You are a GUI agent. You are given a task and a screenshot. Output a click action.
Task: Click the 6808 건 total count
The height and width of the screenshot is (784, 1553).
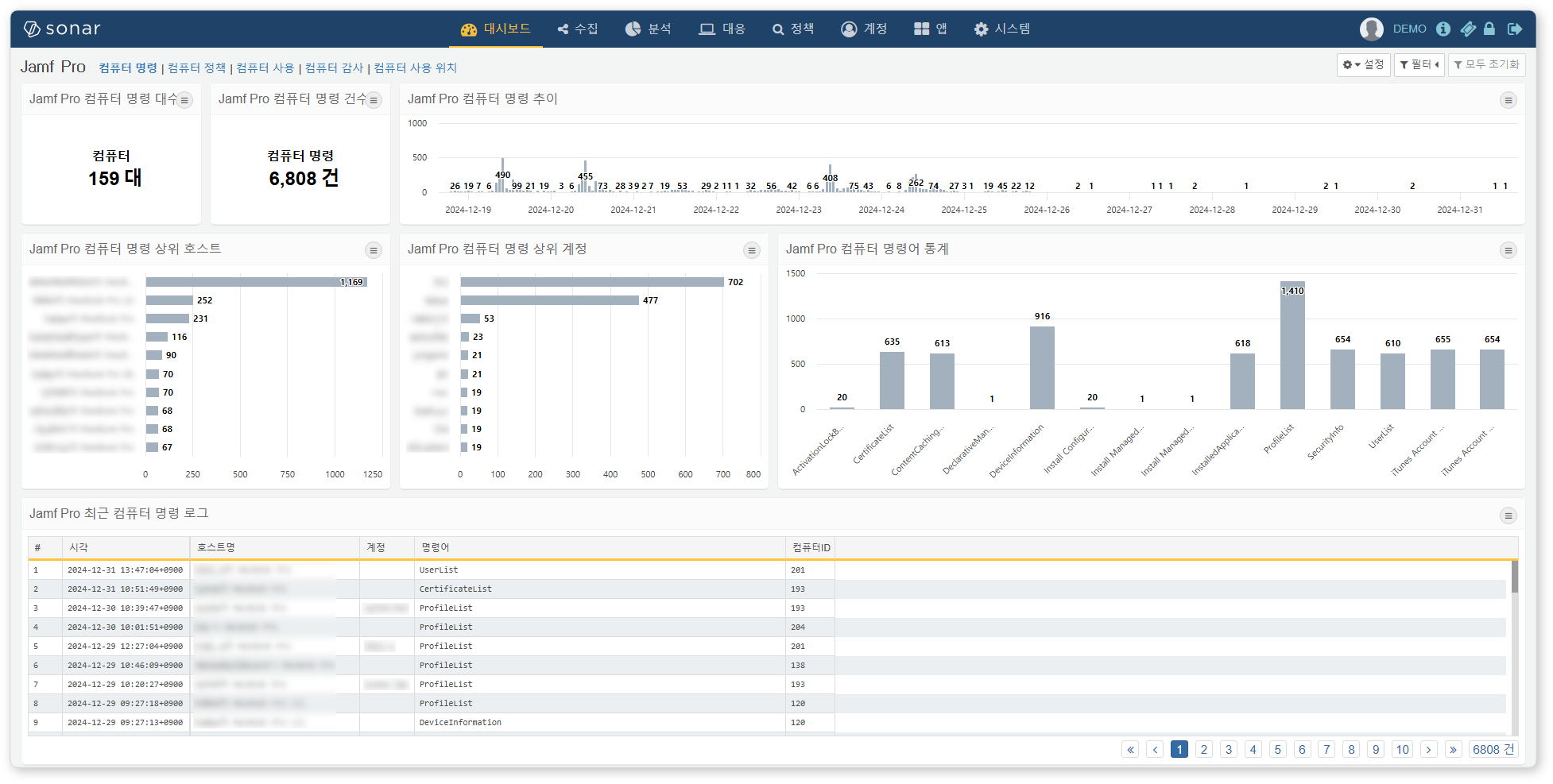(x=1493, y=749)
